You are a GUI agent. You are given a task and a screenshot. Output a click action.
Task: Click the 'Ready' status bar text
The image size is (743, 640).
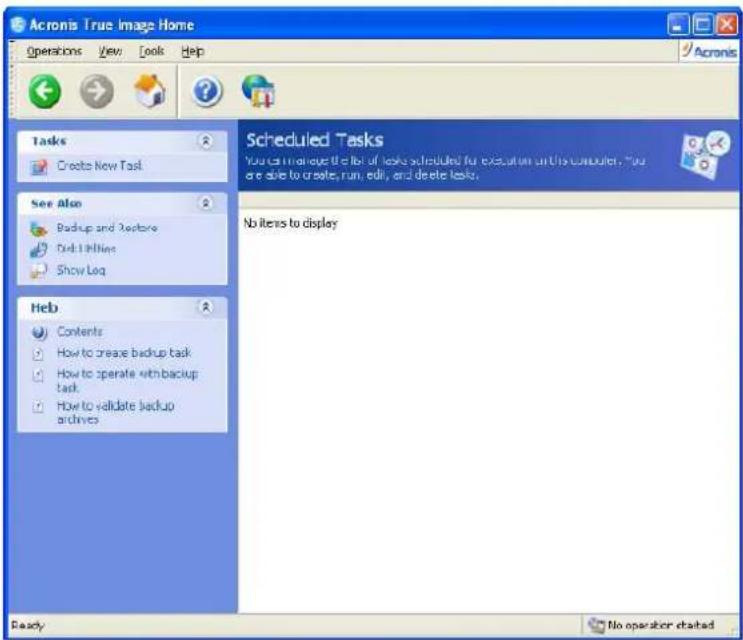click(27, 625)
